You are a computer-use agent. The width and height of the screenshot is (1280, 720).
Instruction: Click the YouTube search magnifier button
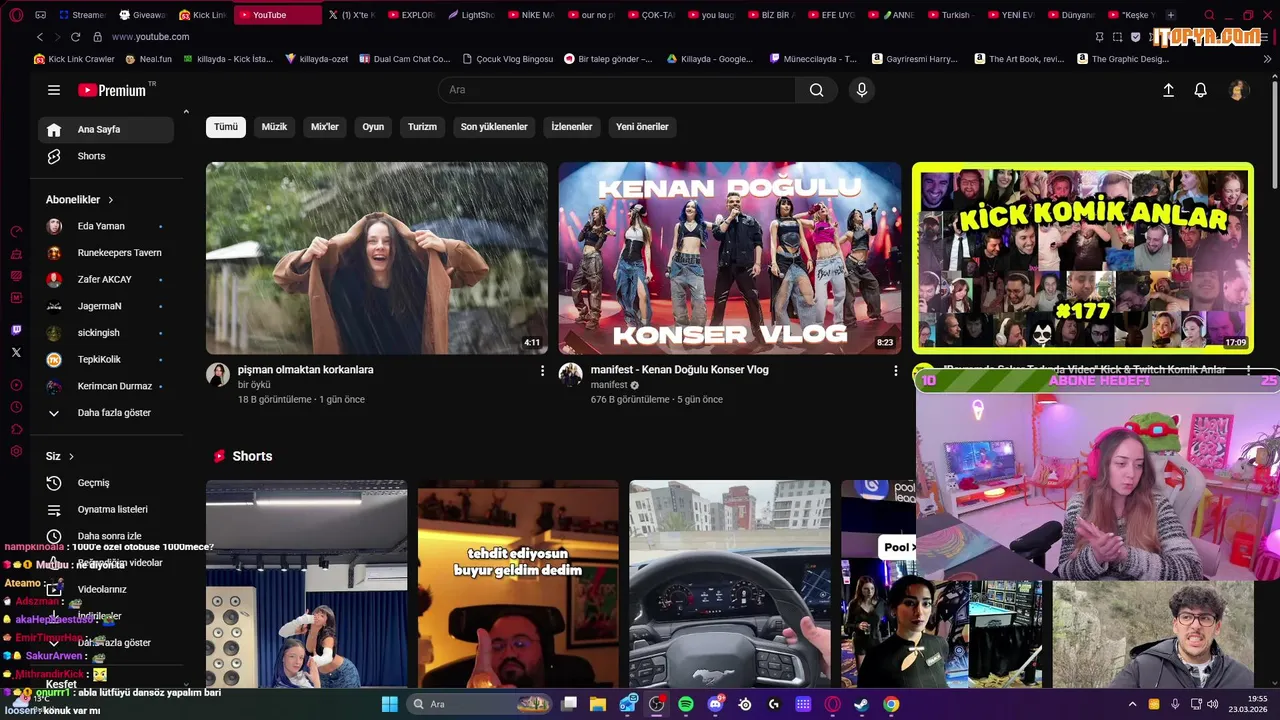817,90
